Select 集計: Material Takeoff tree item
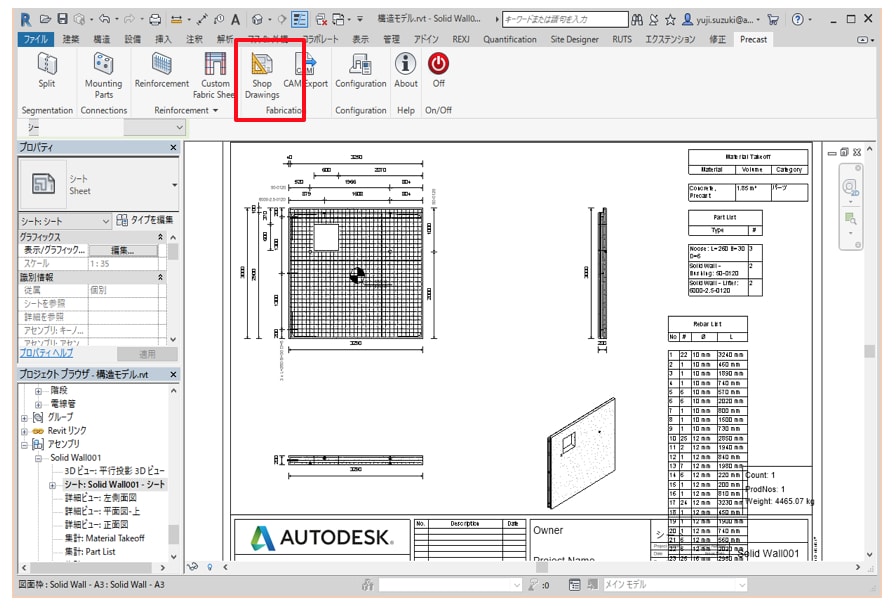The height and width of the screenshot is (610, 896). click(x=105, y=538)
